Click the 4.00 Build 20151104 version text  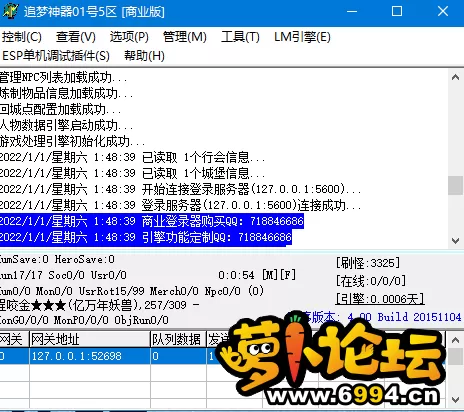pos(404,317)
